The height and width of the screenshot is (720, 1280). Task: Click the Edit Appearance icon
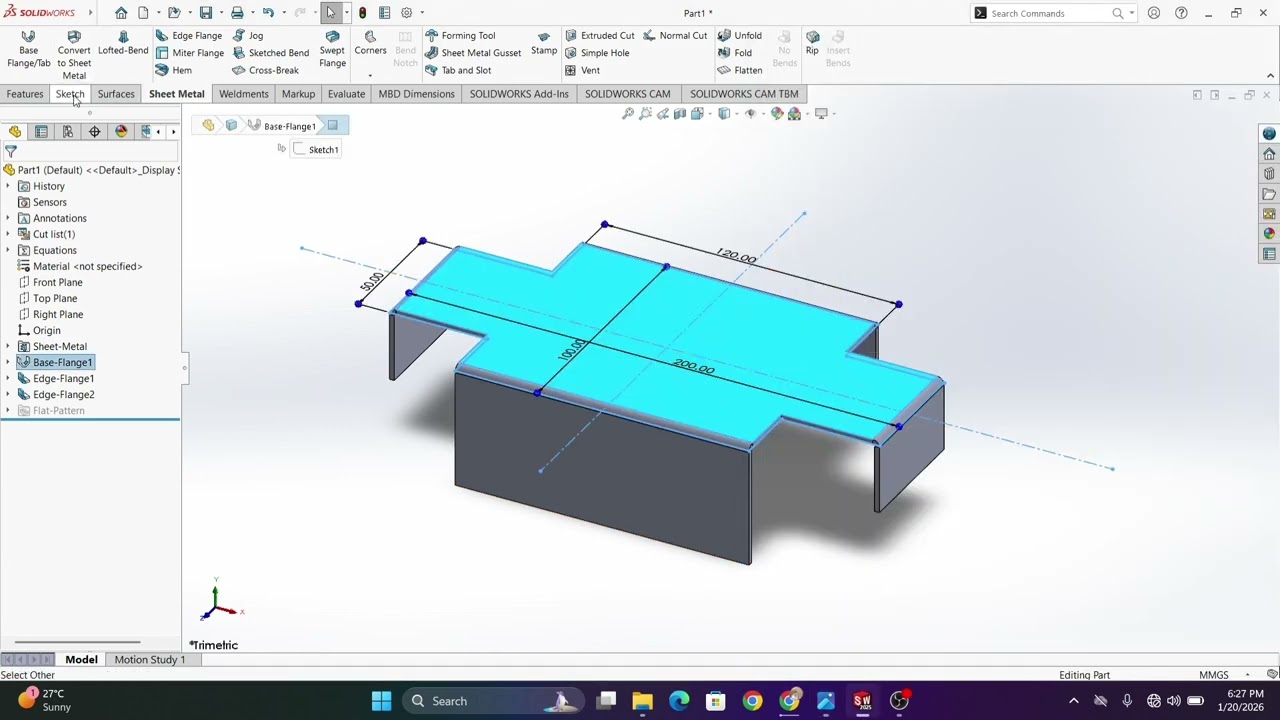click(x=777, y=114)
